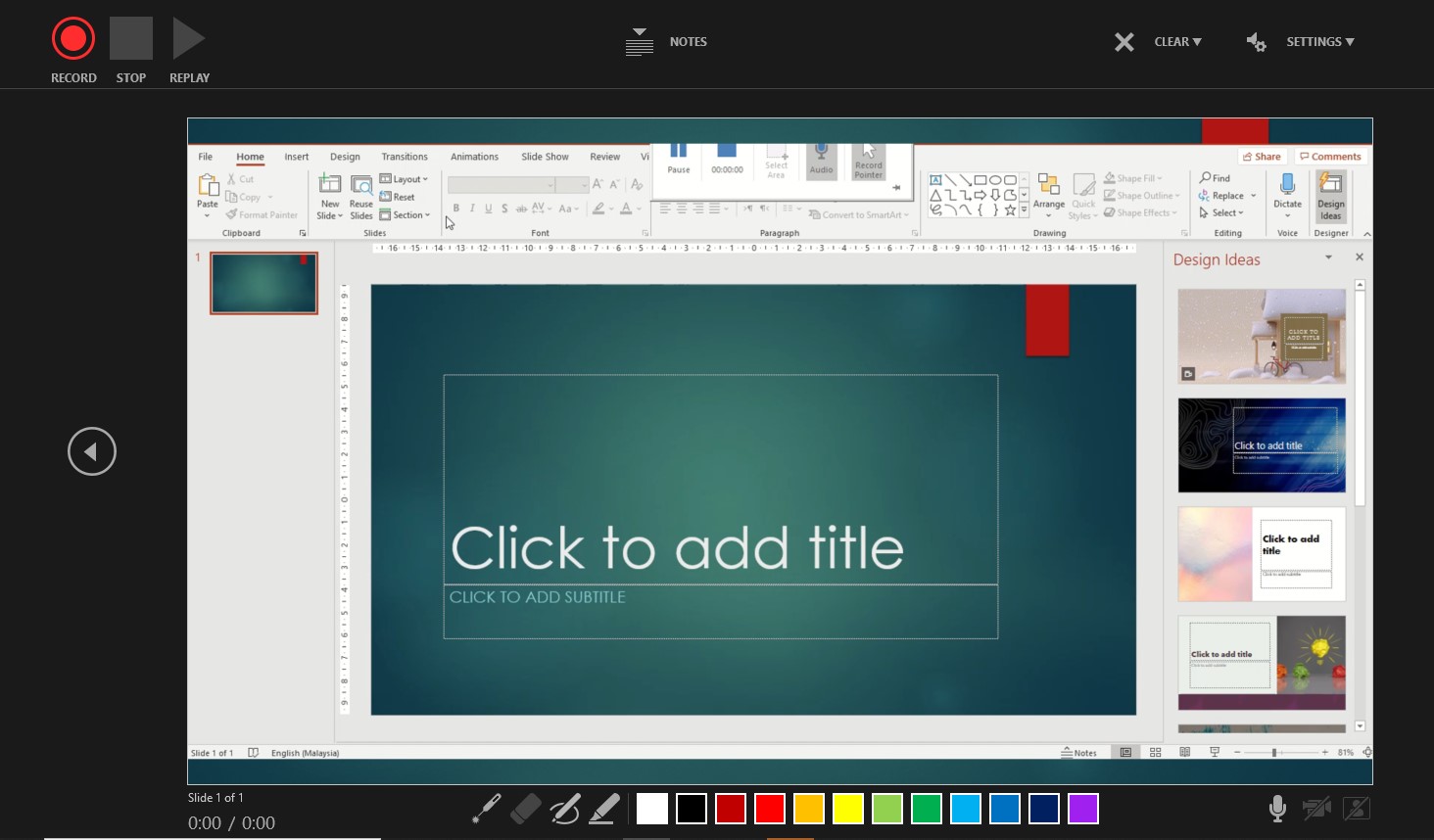Screen dimensions: 1434x840
Task: Choose the pen ink tool
Action: coord(565,809)
